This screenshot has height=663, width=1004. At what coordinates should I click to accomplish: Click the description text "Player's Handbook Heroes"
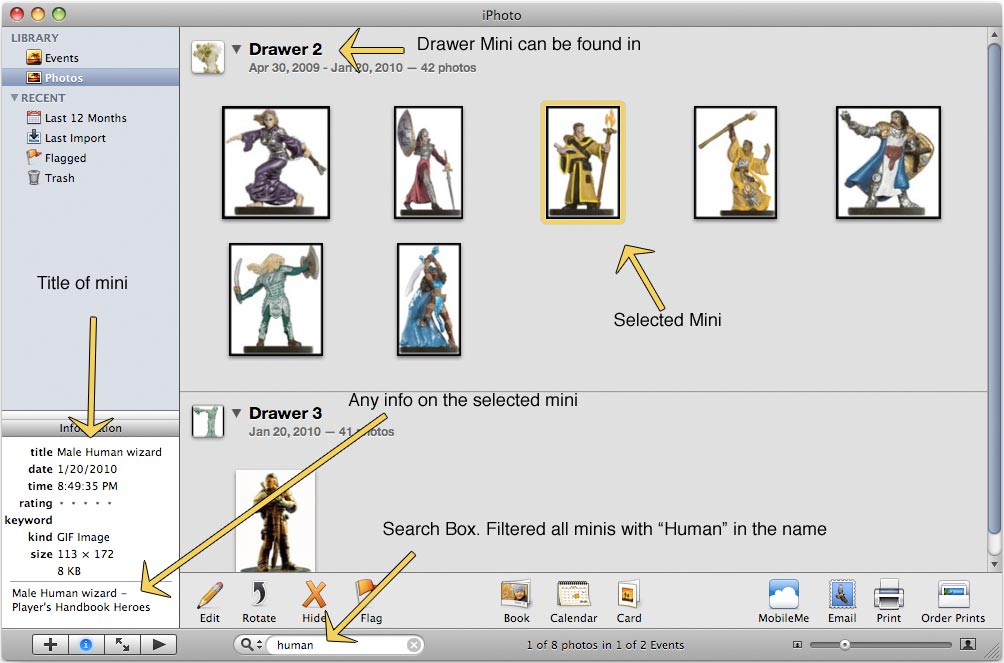click(x=81, y=607)
